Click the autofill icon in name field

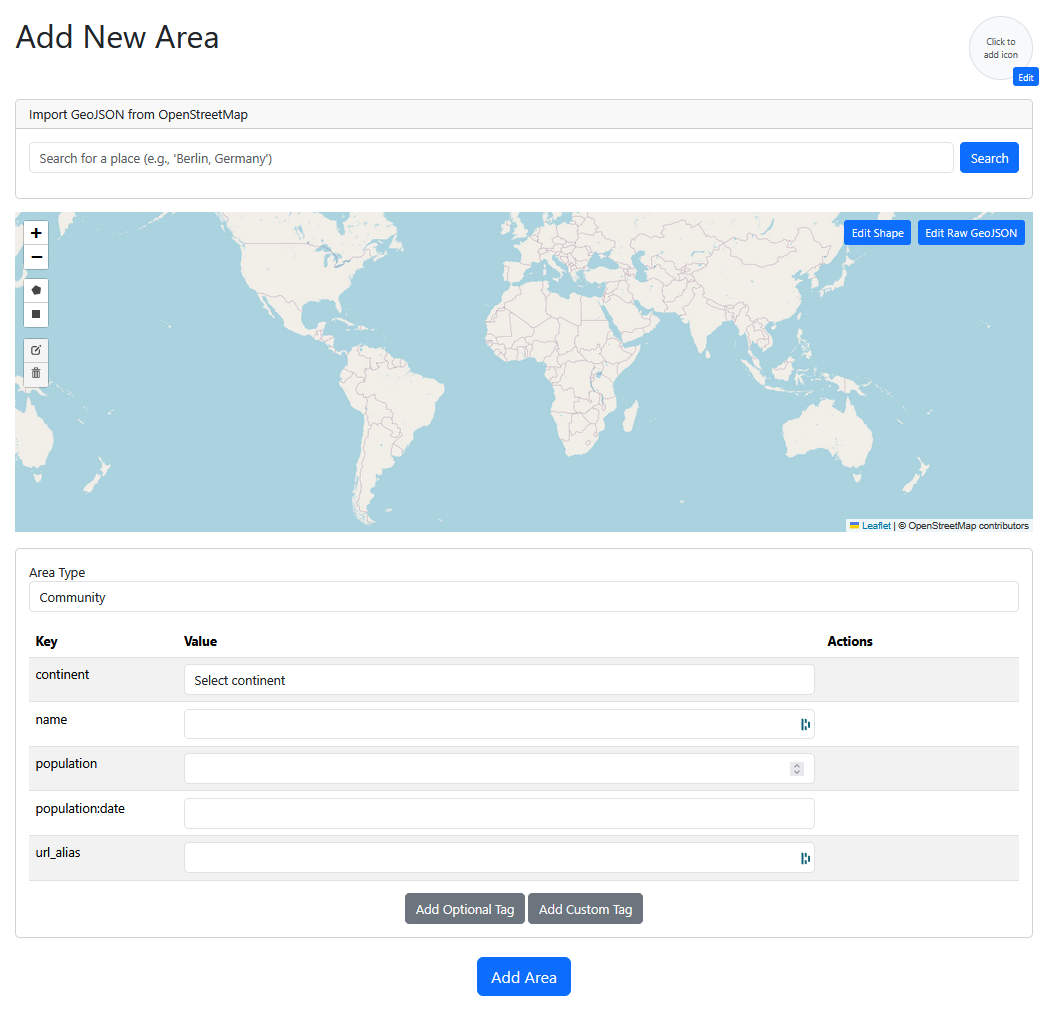[804, 724]
